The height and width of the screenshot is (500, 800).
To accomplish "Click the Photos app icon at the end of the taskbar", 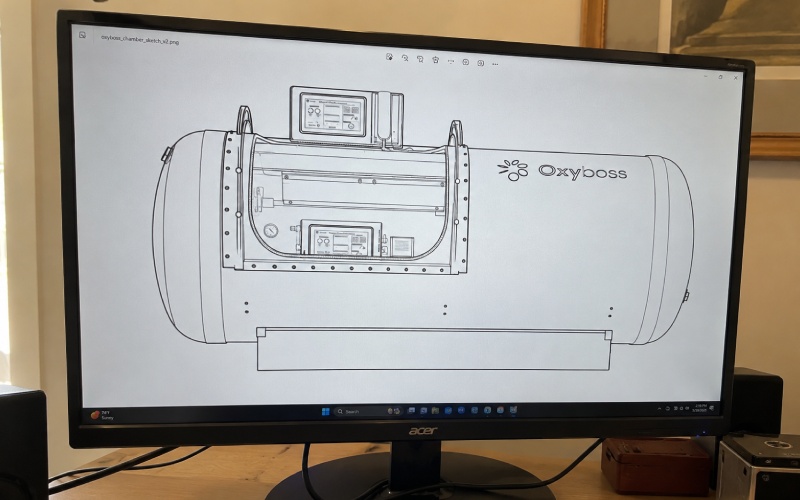I will coord(513,410).
